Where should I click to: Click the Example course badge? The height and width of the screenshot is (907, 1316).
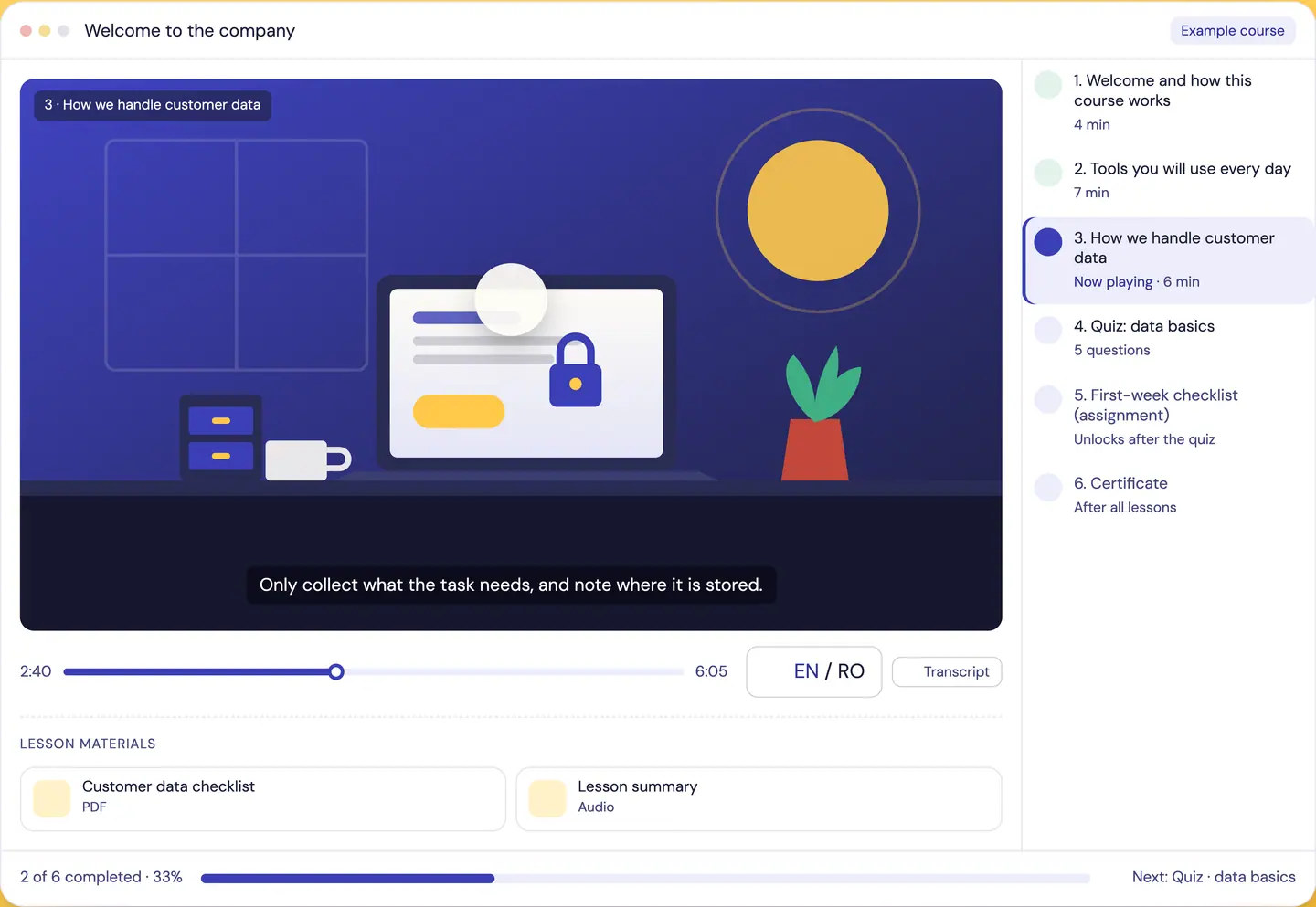pyautogui.click(x=1232, y=30)
